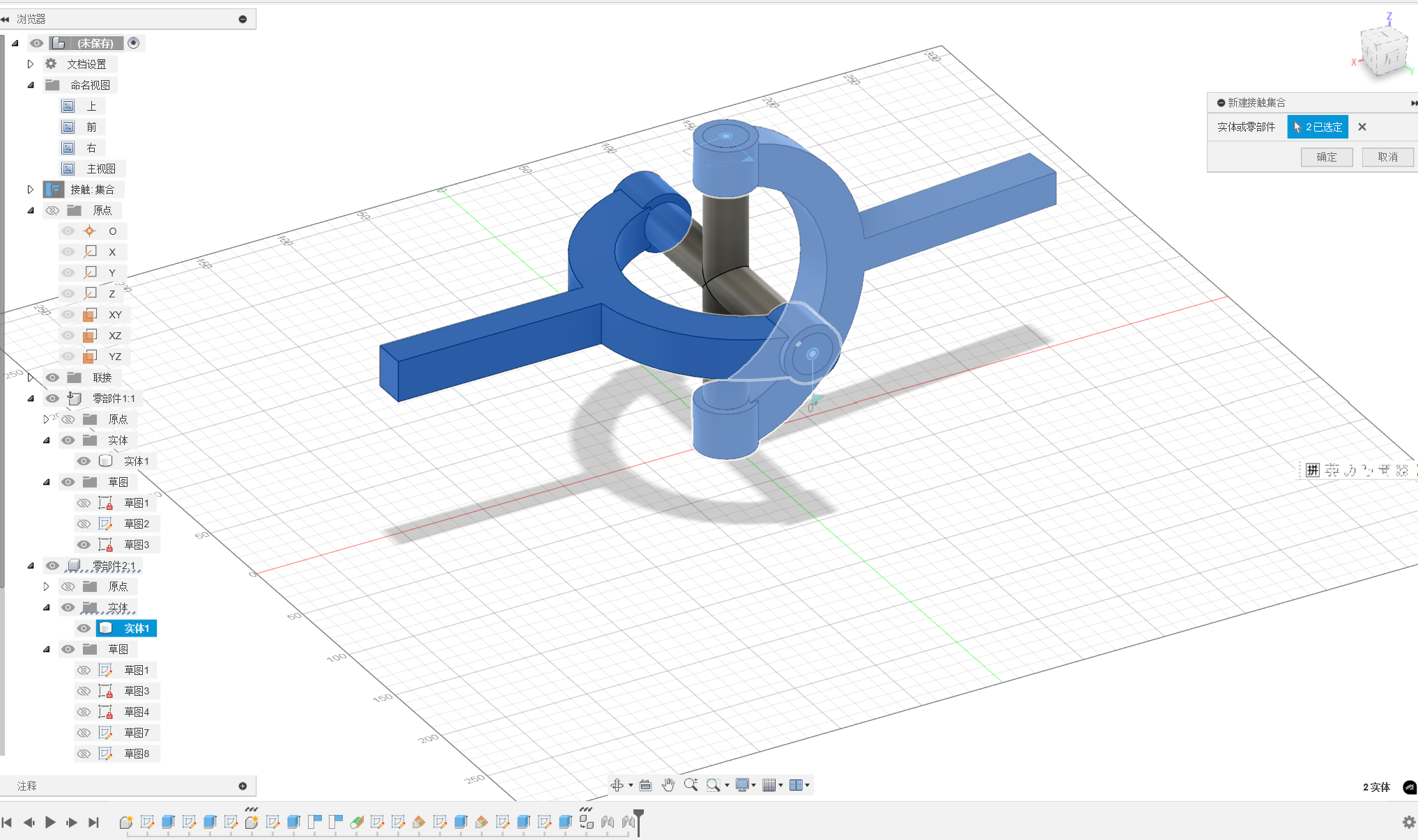Screen dimensions: 1418x840
Task: Open the Orbit tool dropdown arrow
Action: (x=631, y=786)
